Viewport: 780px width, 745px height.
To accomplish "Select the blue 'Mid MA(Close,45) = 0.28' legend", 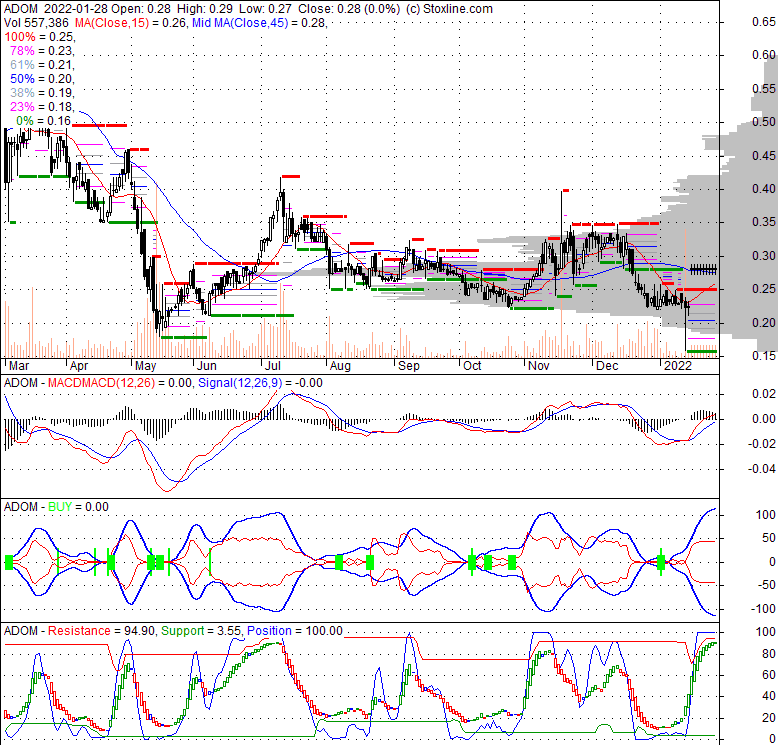I will 260,23.
